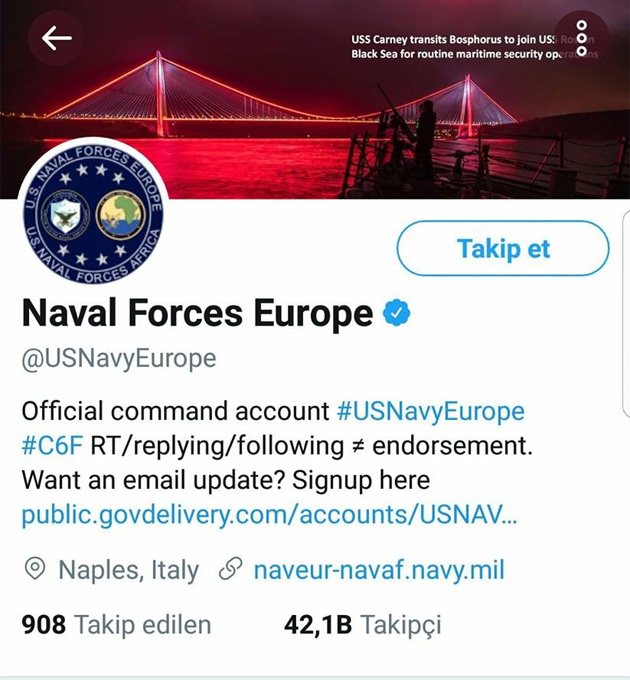The width and height of the screenshot is (630, 680).
Task: Open the #USNavyEurope hashtag
Action: pos(431,411)
